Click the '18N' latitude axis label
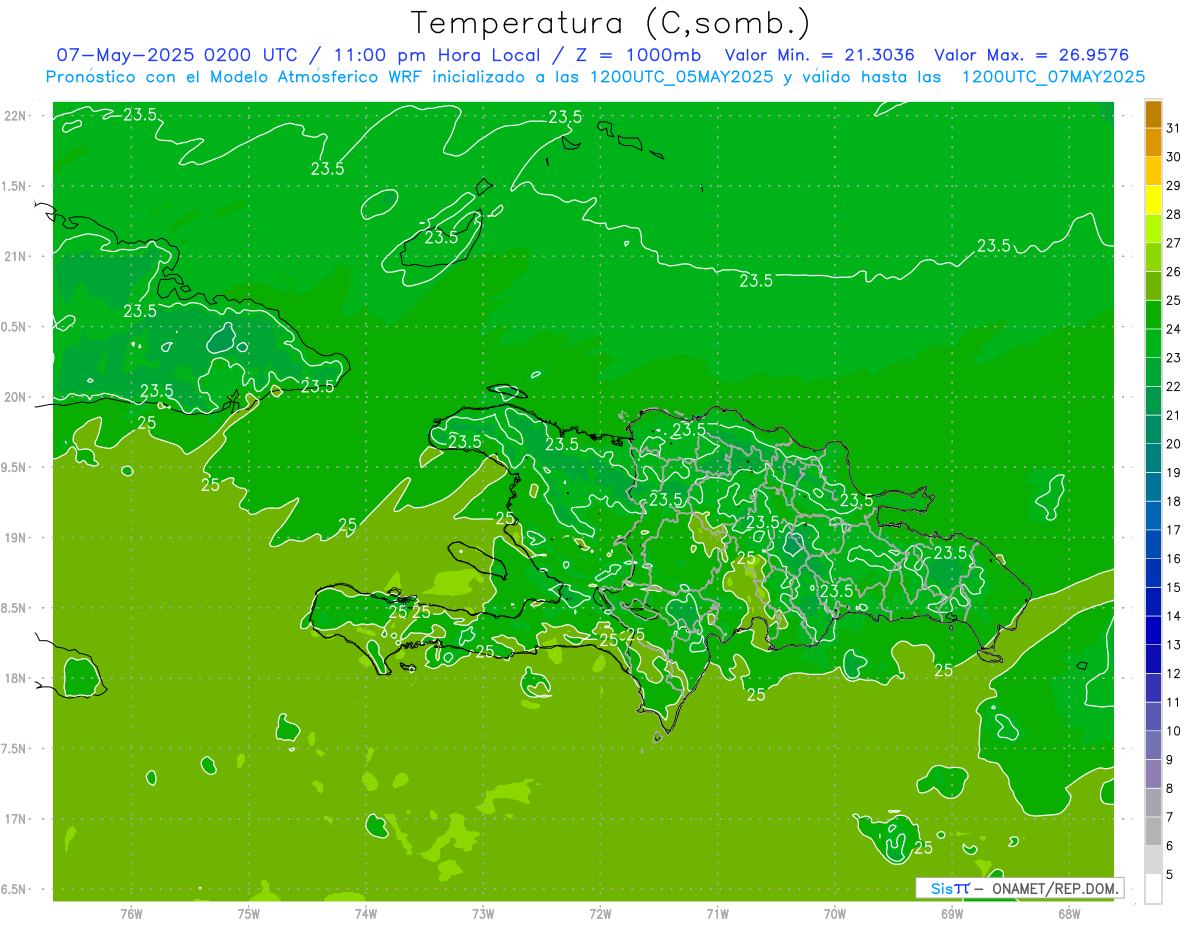1200x927 pixels. pyautogui.click(x=17, y=678)
